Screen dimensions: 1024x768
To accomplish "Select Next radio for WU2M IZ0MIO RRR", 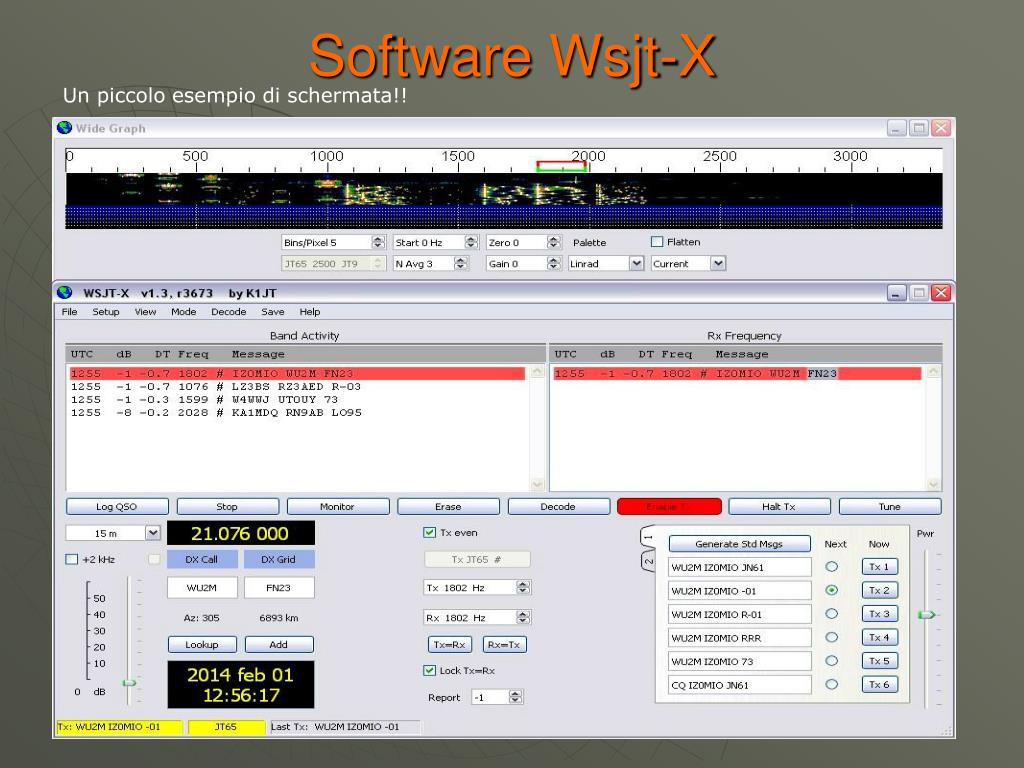I will [x=831, y=637].
